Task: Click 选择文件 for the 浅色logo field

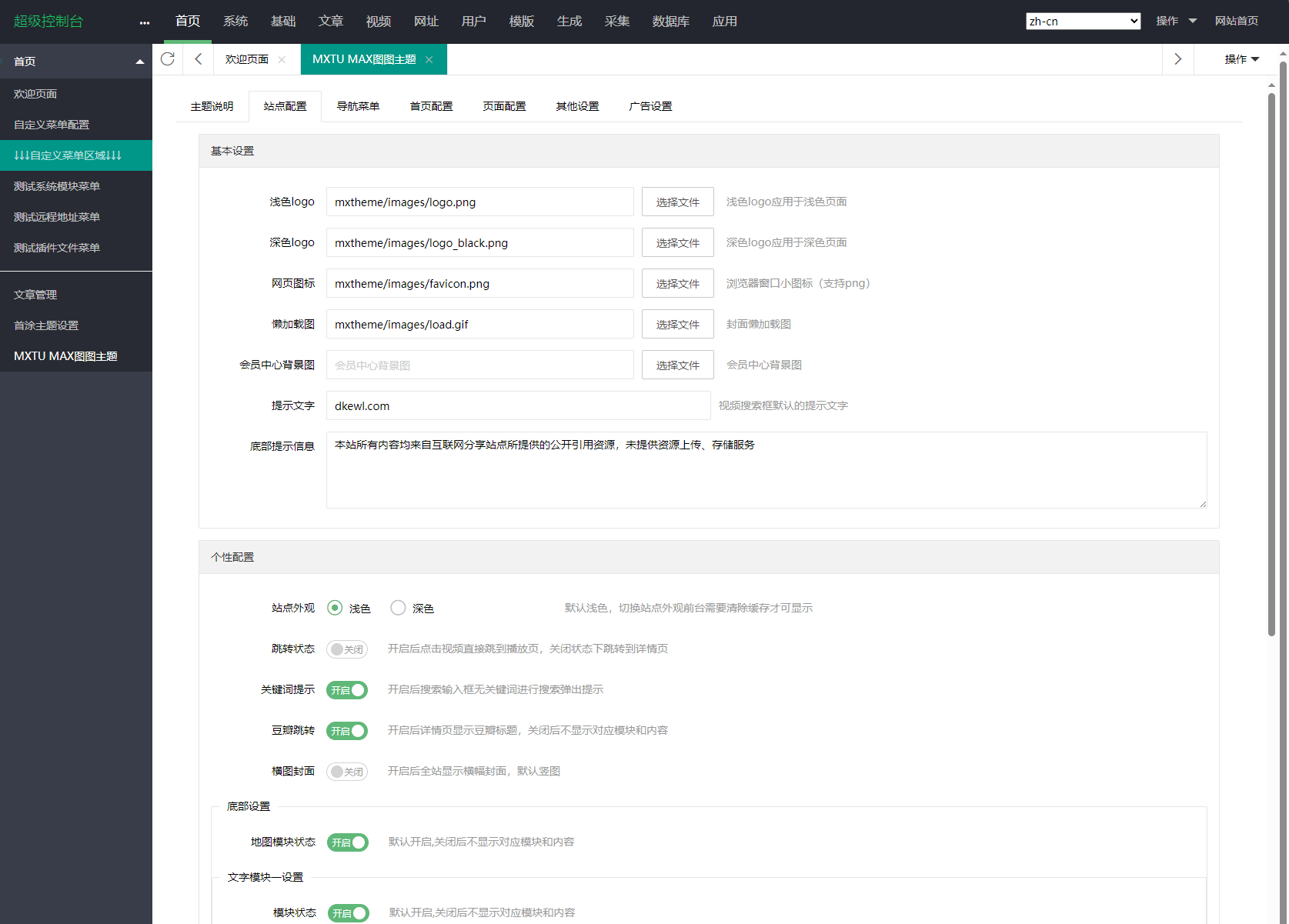Action: (x=677, y=201)
